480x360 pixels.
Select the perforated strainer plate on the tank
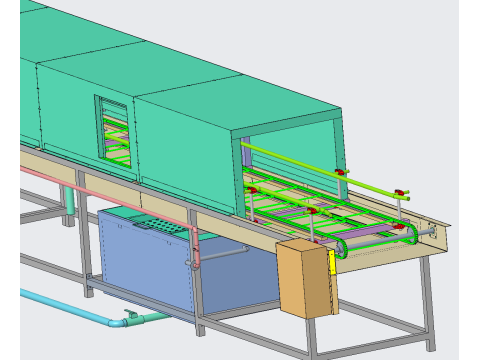click(163, 226)
